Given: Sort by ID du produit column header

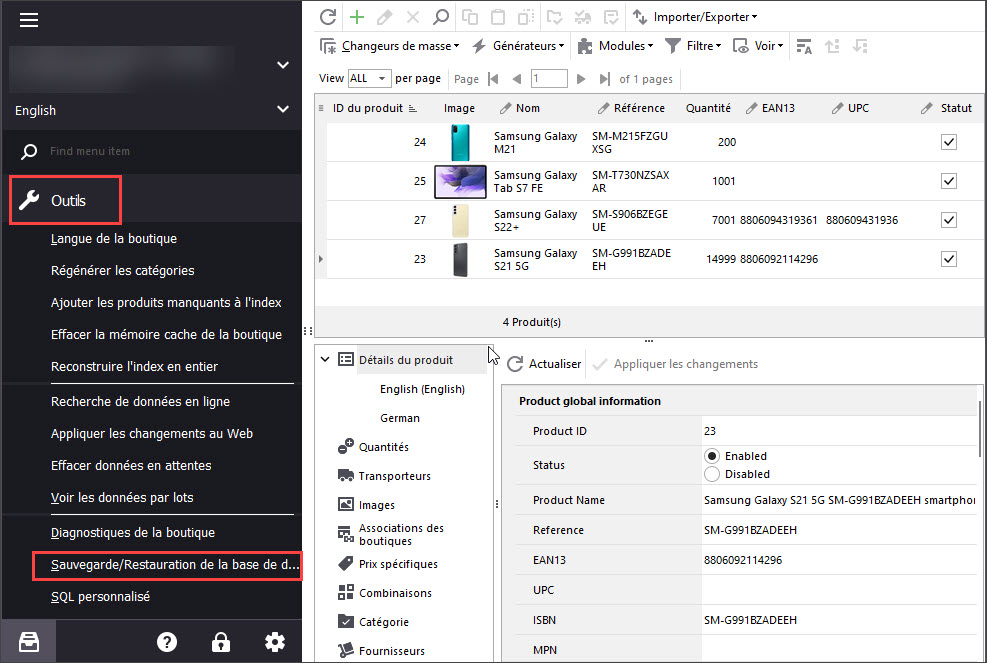Looking at the screenshot, I should (x=368, y=108).
